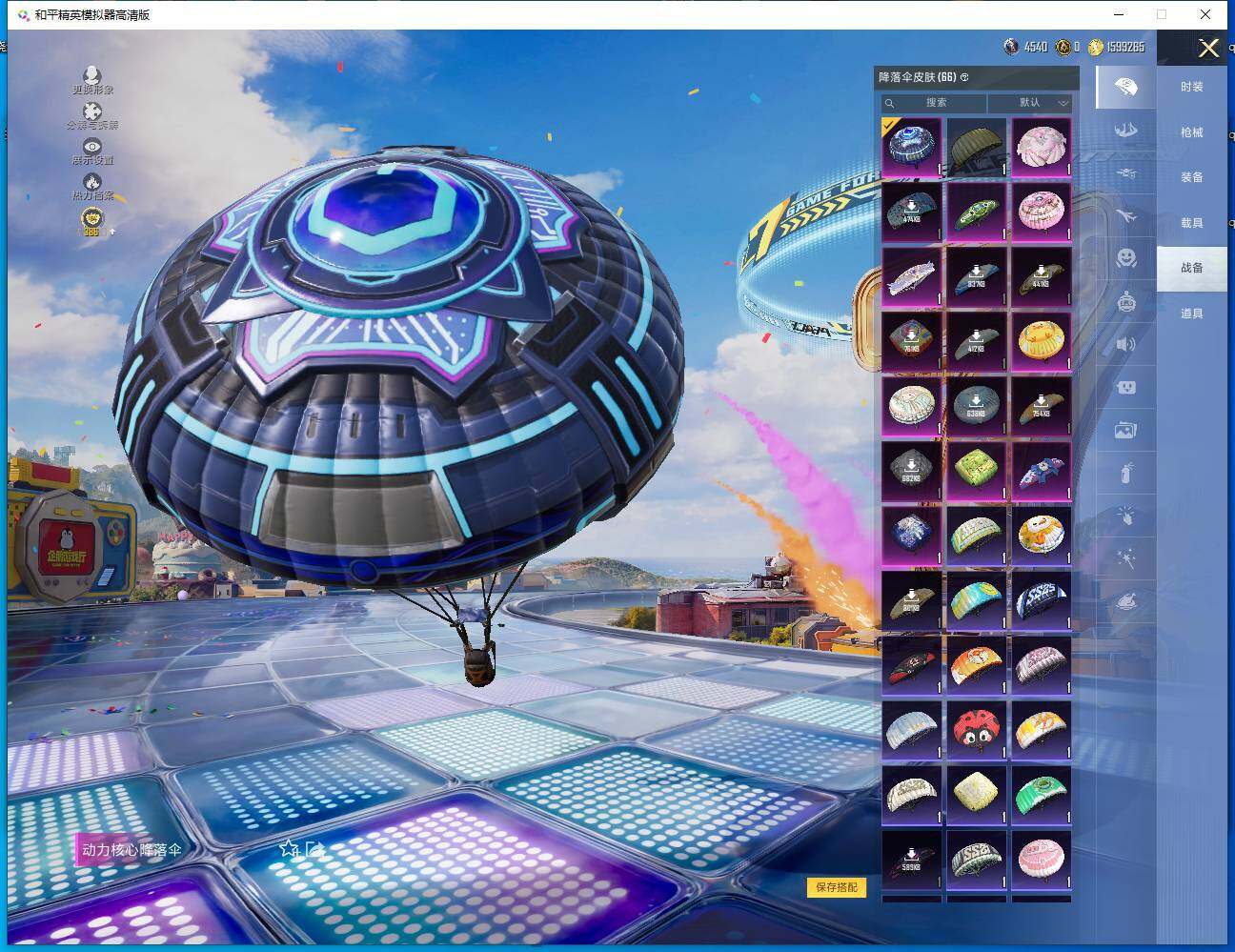The image size is (1235, 952).
Task: Toggle the 展示设置 eye icon
Action: pyautogui.click(x=92, y=146)
